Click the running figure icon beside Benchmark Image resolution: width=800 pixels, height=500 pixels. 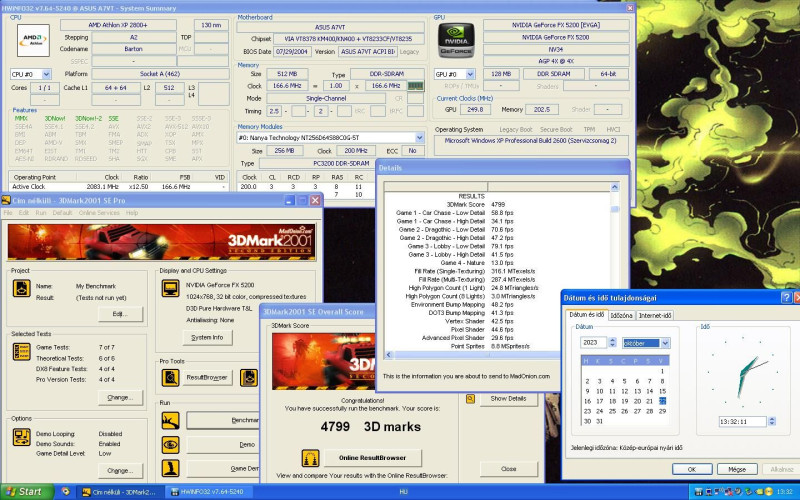(170, 420)
